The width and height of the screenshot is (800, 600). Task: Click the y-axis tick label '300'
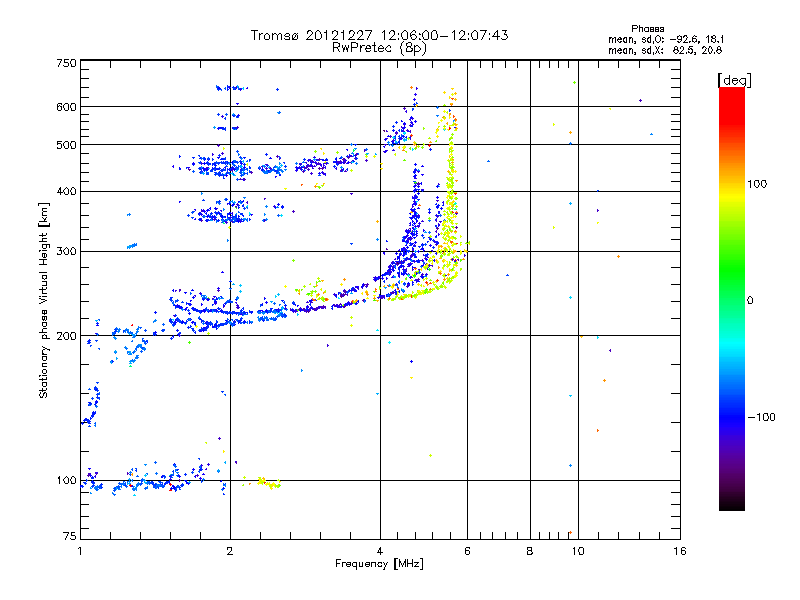[x=66, y=251]
